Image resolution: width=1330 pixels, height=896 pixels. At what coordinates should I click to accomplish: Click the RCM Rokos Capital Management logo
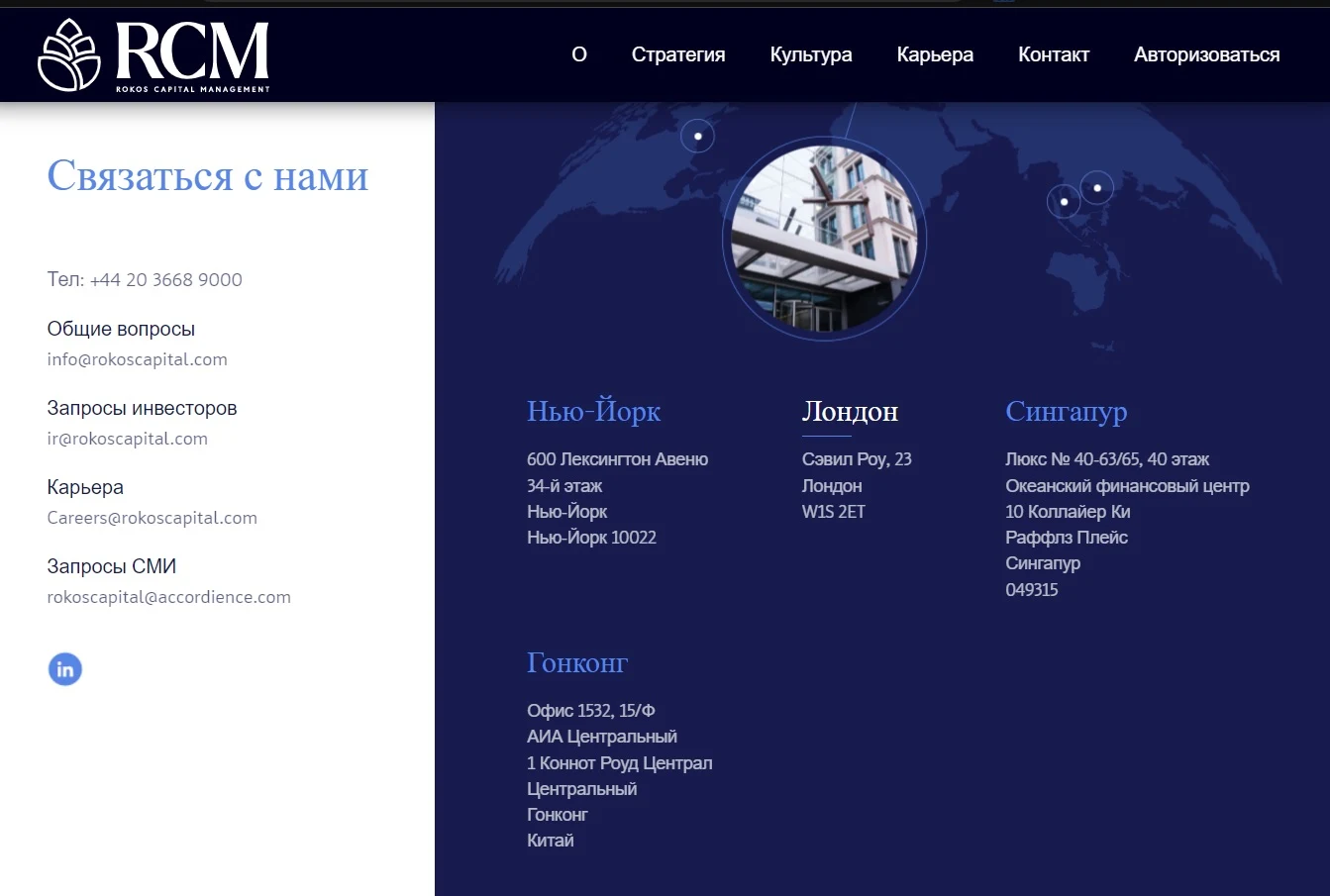click(x=153, y=55)
